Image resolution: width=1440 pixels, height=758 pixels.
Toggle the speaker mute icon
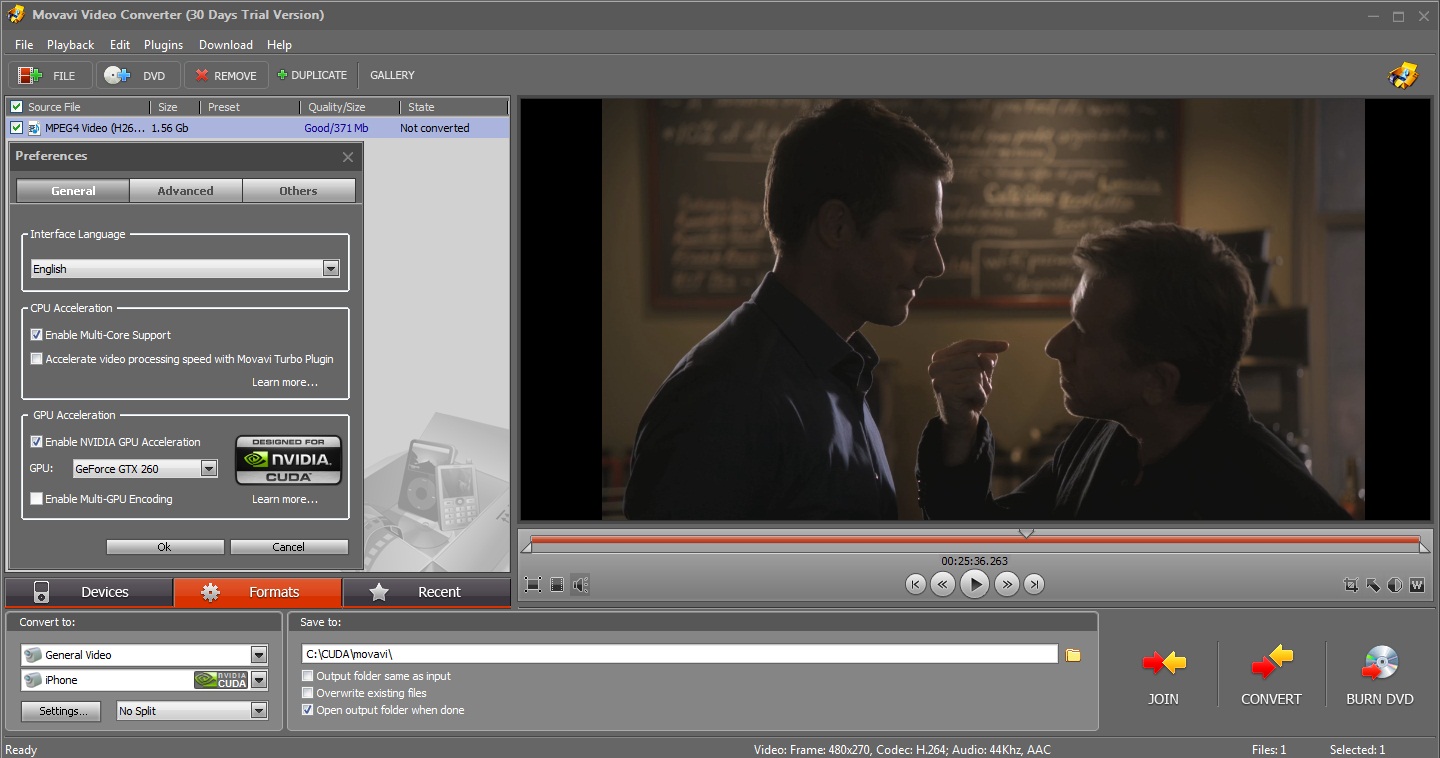tap(580, 584)
